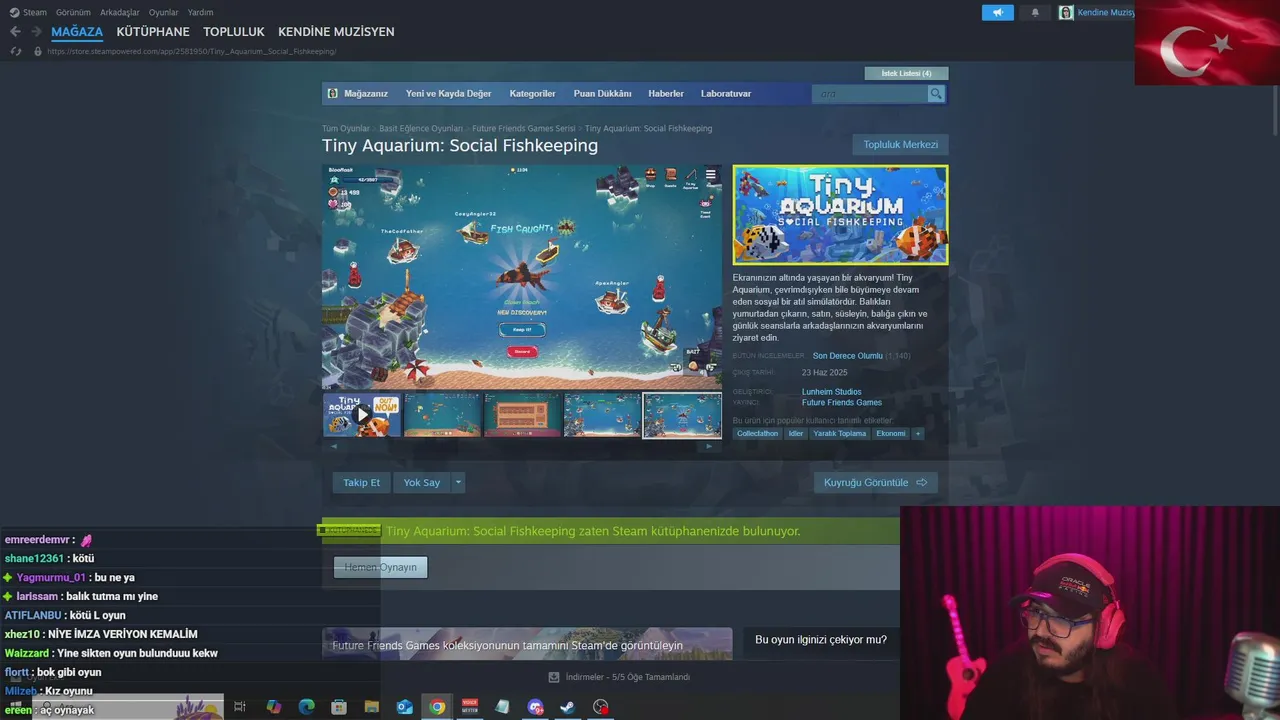Viewport: 1280px width, 720px height.
Task: Select the Idler tag
Action: [796, 434]
